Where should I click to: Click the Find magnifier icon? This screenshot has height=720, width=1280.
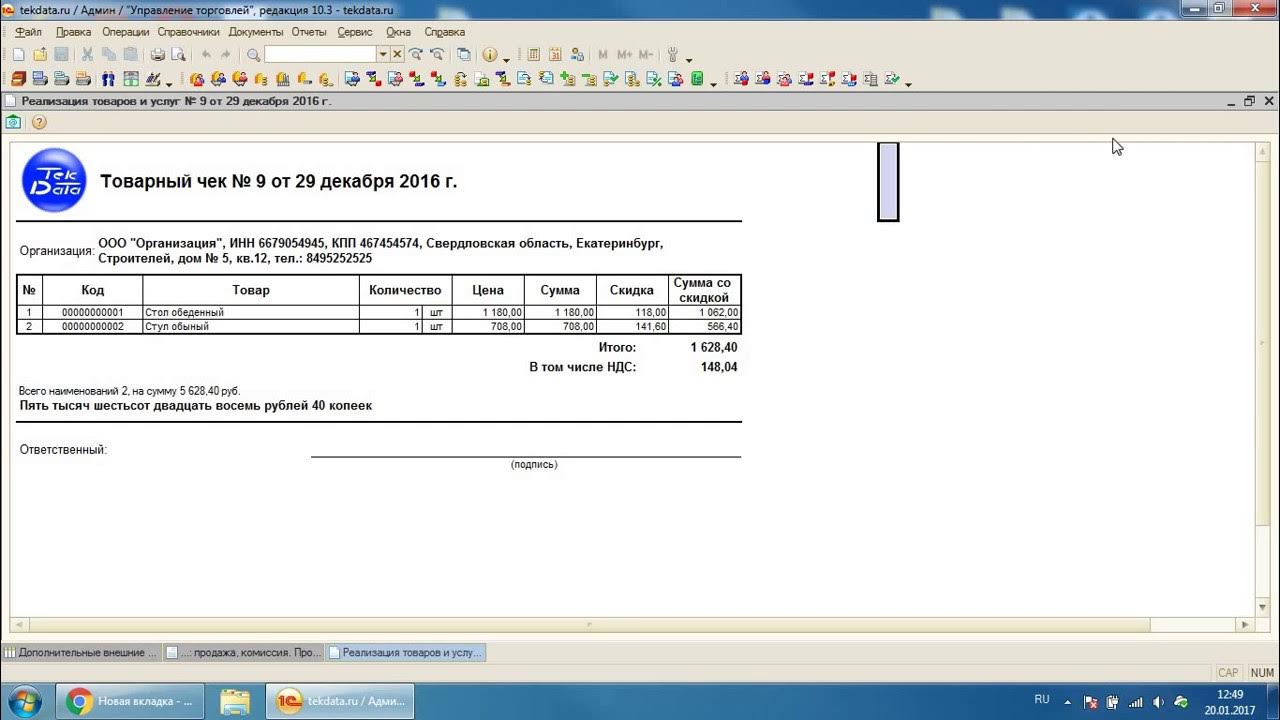(x=253, y=55)
